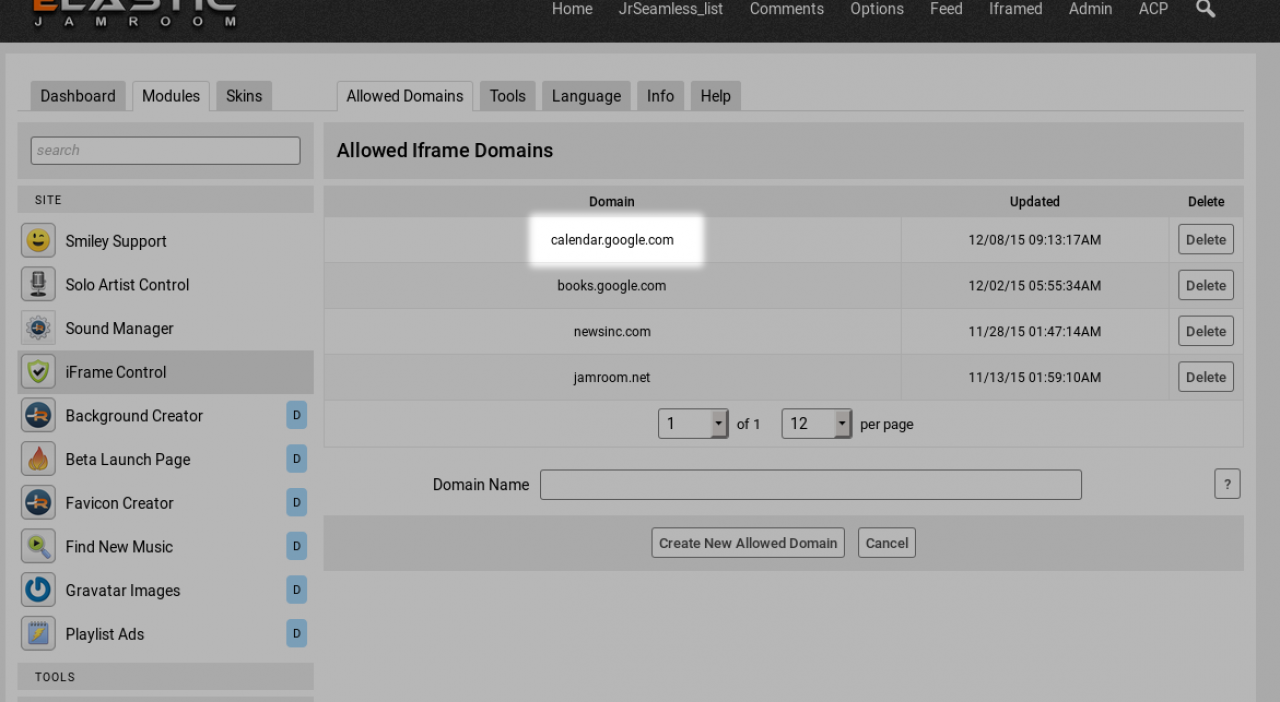Image resolution: width=1280 pixels, height=702 pixels.
Task: Open the iFrame Control module
Action: point(116,372)
